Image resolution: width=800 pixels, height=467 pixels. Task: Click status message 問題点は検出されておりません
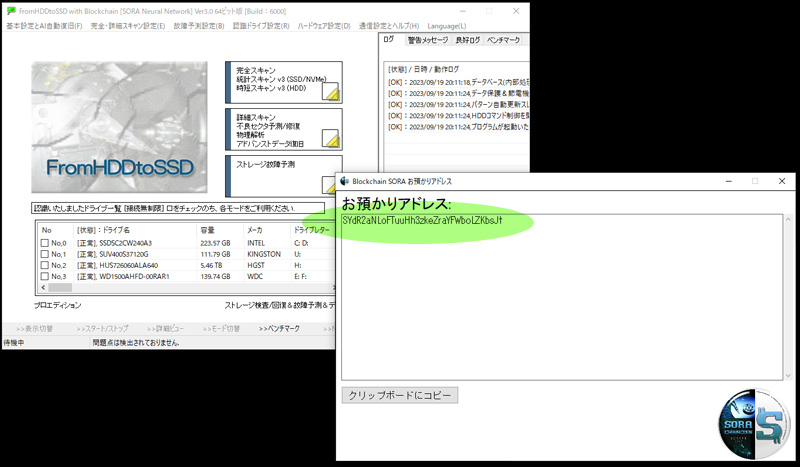pyautogui.click(x=136, y=343)
